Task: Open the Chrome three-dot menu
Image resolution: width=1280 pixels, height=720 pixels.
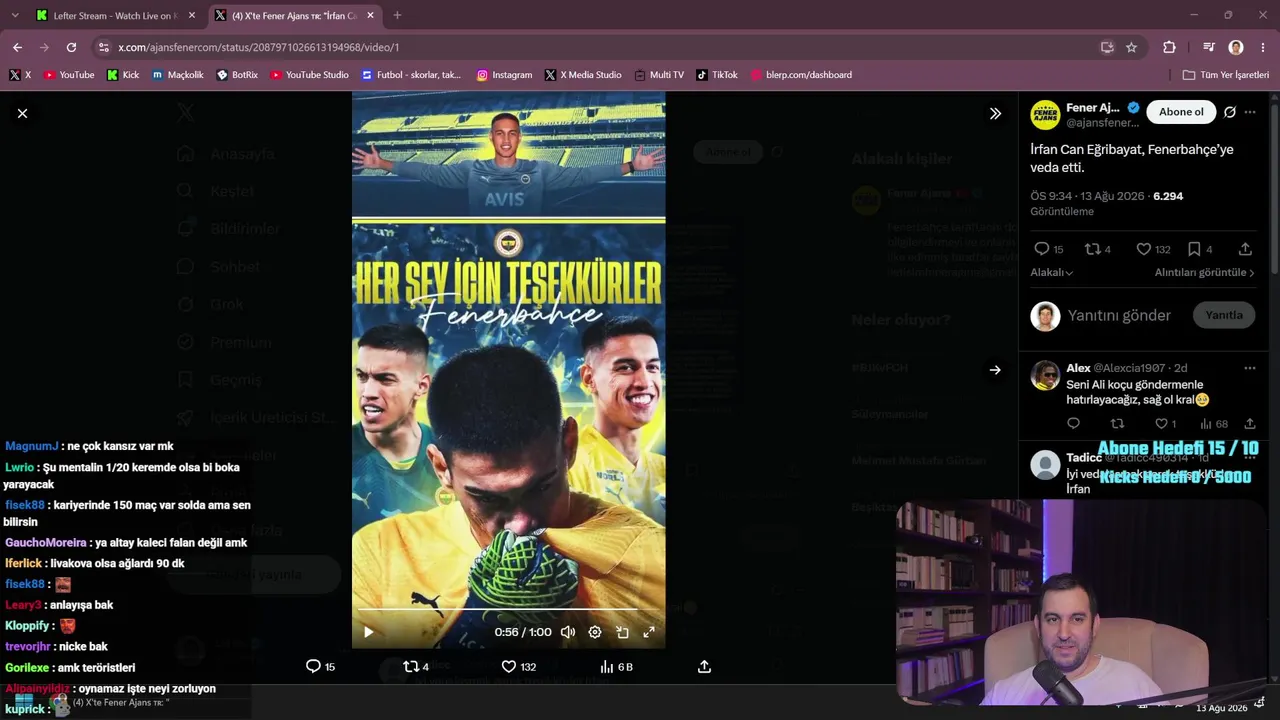Action: pos(1264,47)
